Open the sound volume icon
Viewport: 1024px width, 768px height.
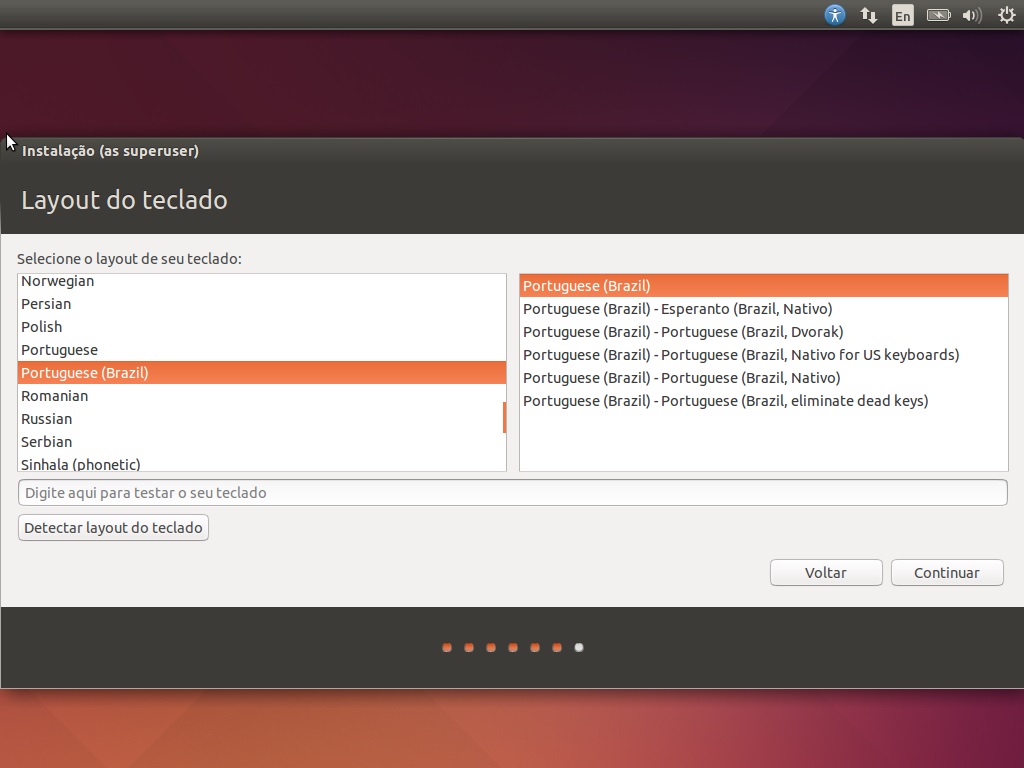tap(972, 15)
